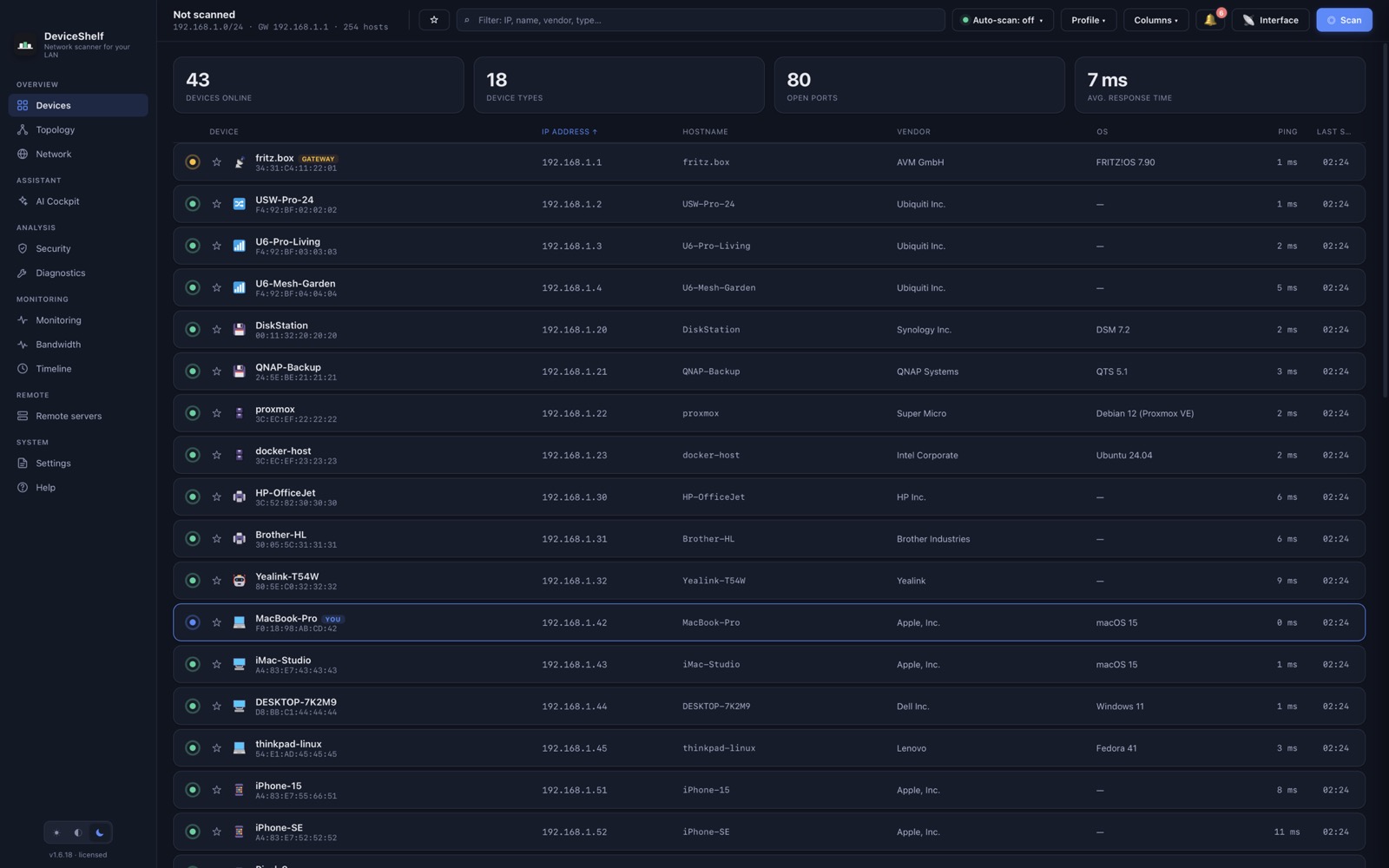Click the Avg. Response Time card
This screenshot has height=868, width=1389.
pos(1220,85)
